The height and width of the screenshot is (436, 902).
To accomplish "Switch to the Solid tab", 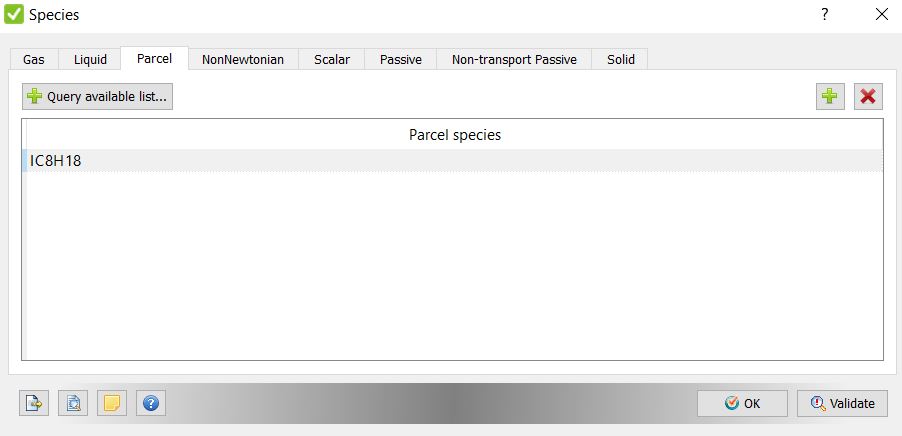I will pyautogui.click(x=621, y=59).
